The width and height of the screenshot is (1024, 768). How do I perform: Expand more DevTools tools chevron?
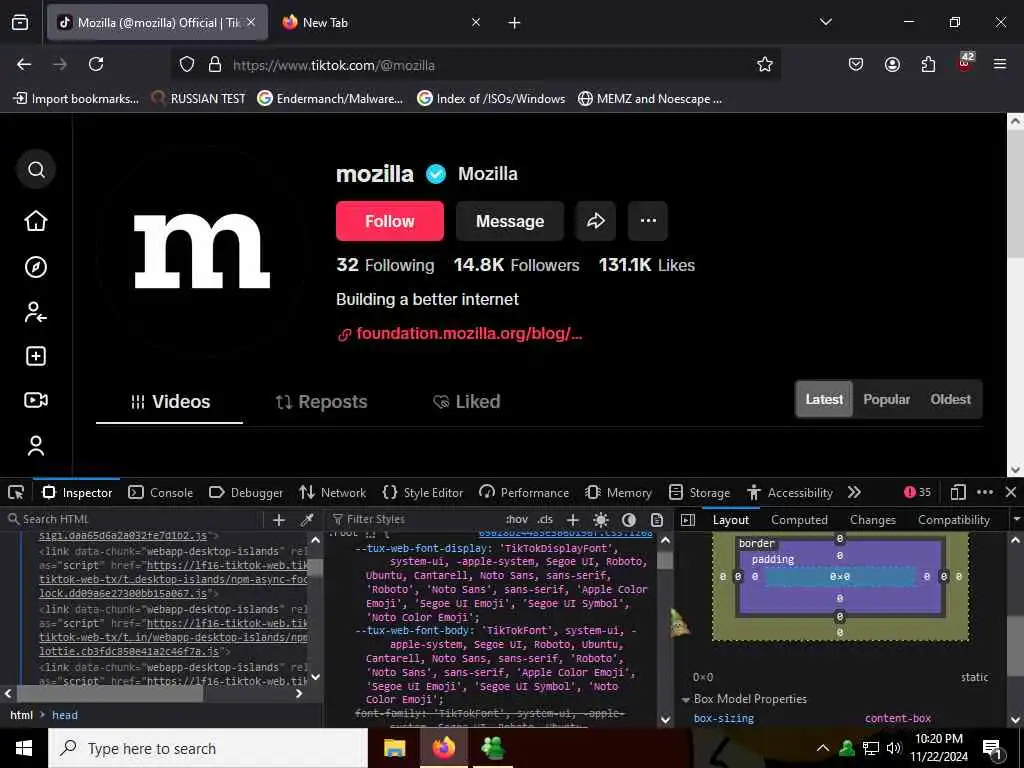pos(854,492)
